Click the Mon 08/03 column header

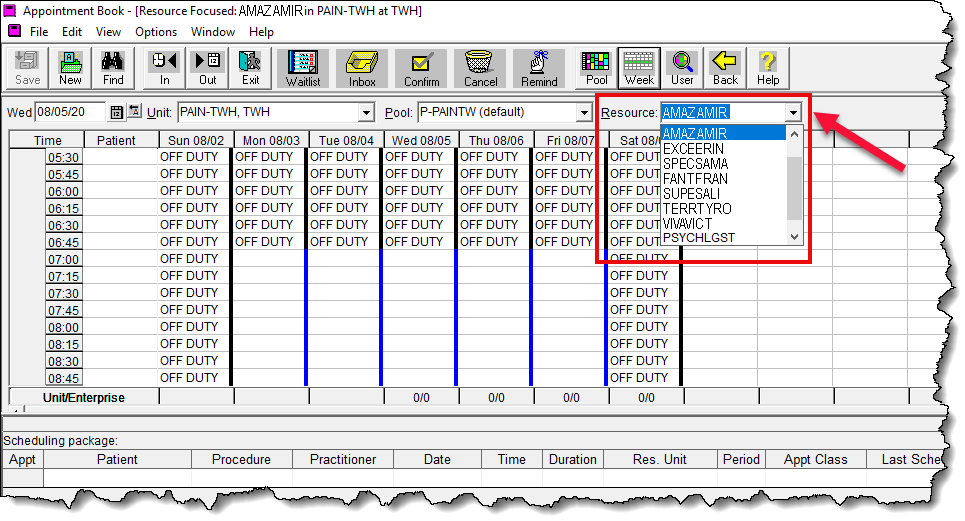point(271,140)
